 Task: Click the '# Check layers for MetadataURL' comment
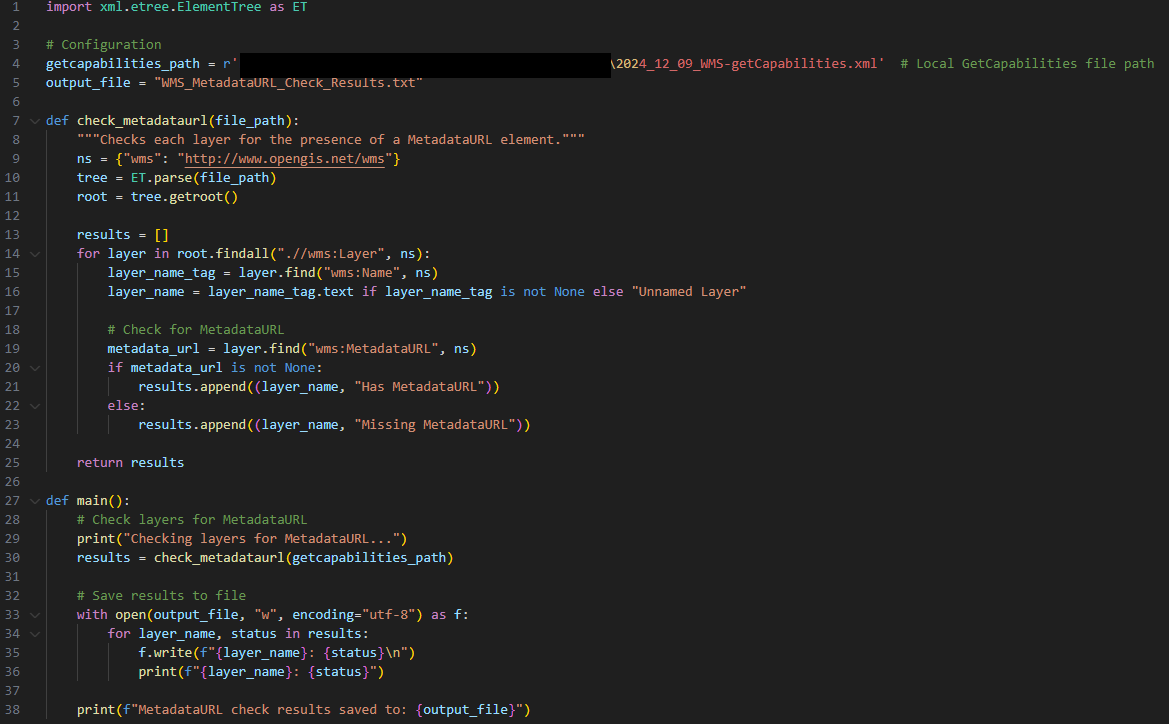pyautogui.click(x=192, y=520)
